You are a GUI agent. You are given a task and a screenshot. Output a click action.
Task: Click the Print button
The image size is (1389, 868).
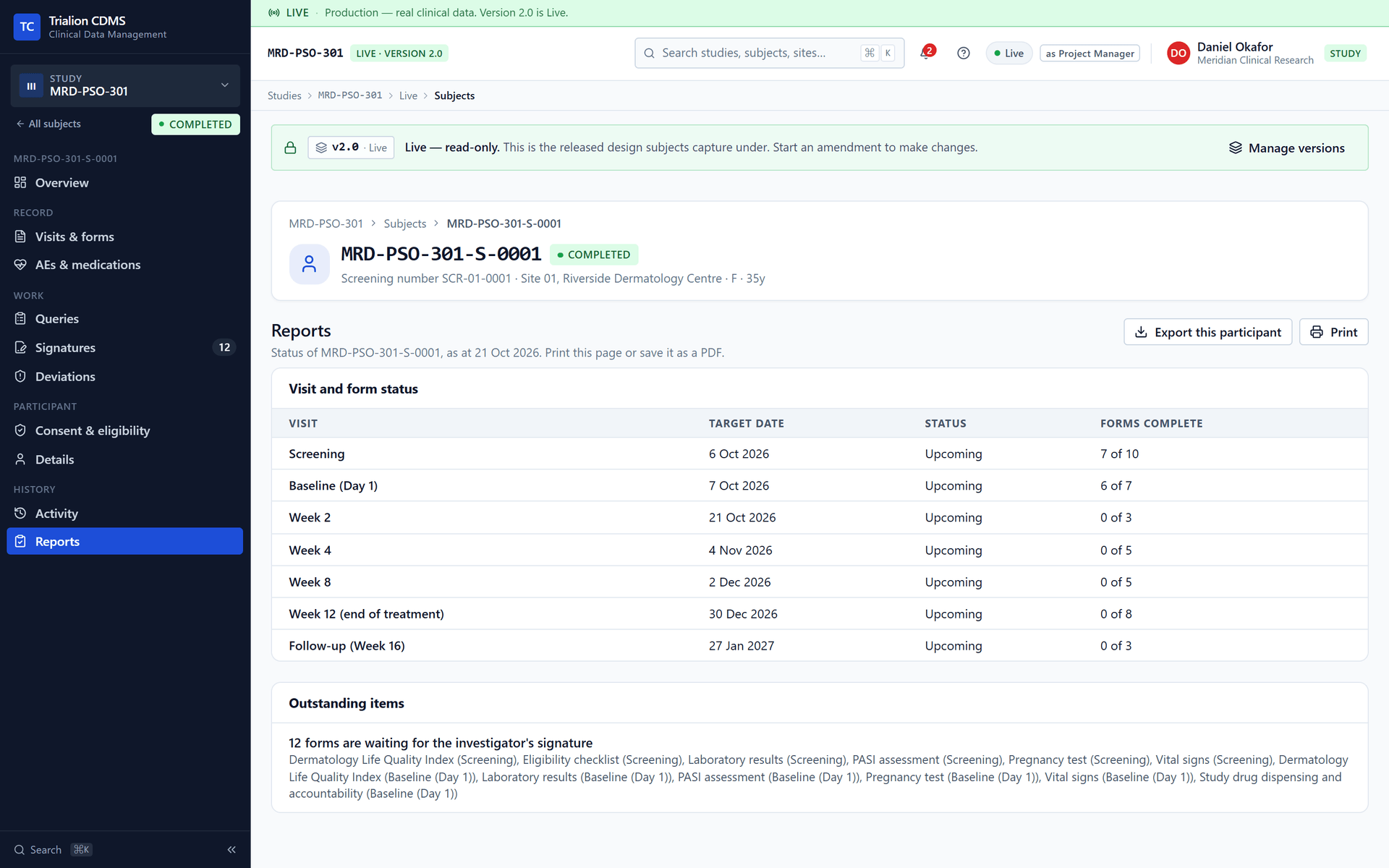[x=1333, y=332]
